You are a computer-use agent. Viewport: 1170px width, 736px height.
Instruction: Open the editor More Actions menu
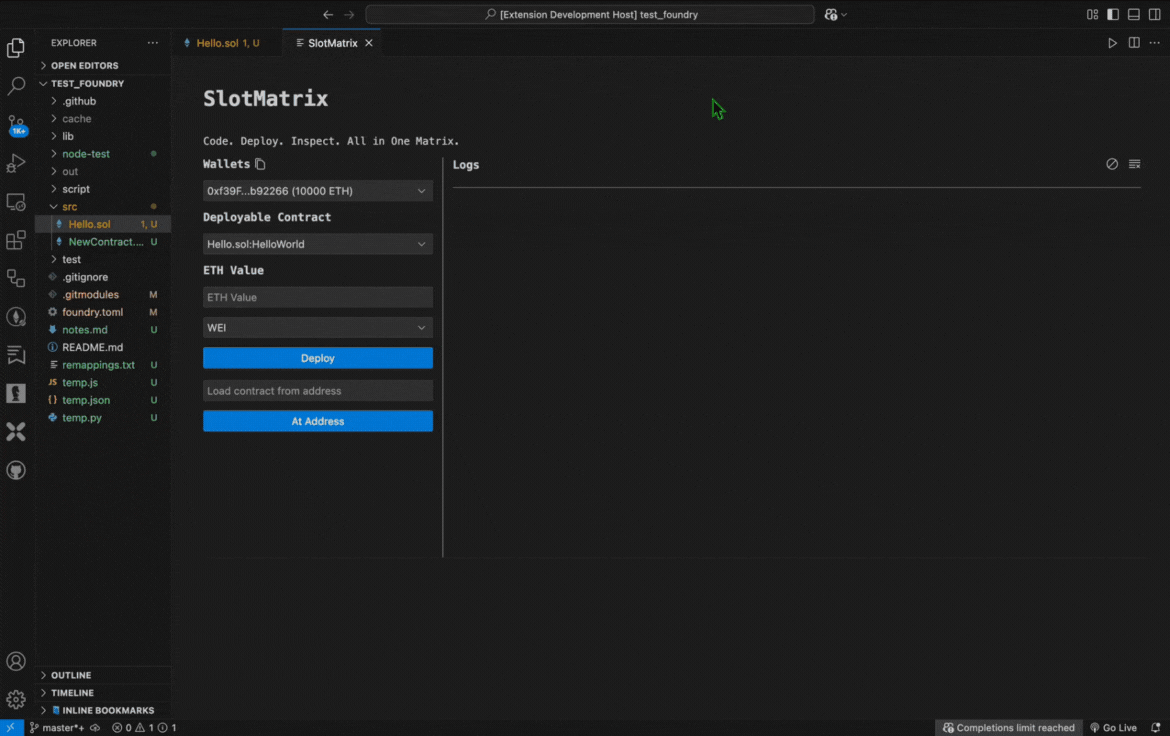click(x=1154, y=43)
